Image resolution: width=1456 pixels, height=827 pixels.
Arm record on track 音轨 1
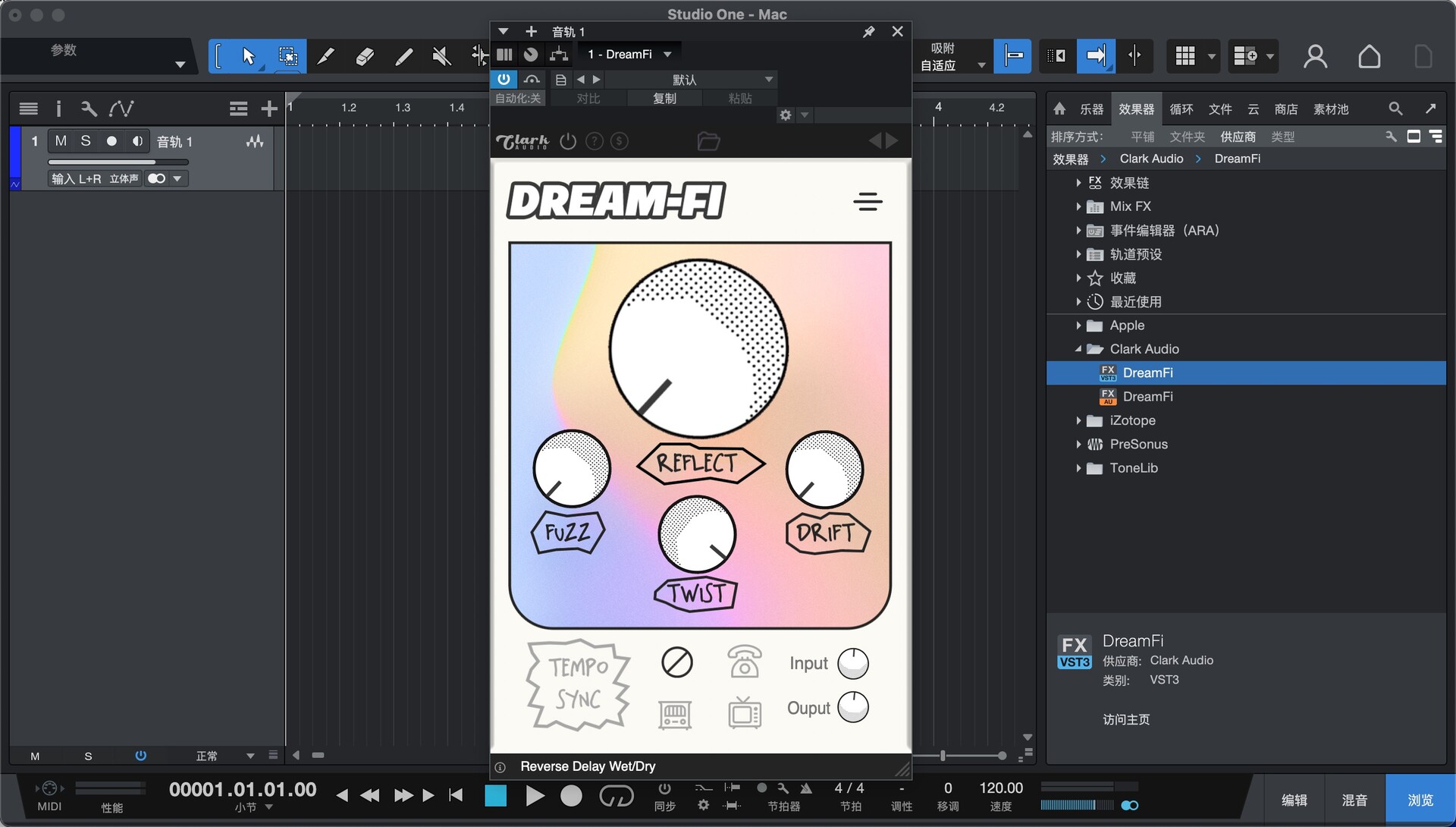click(111, 141)
